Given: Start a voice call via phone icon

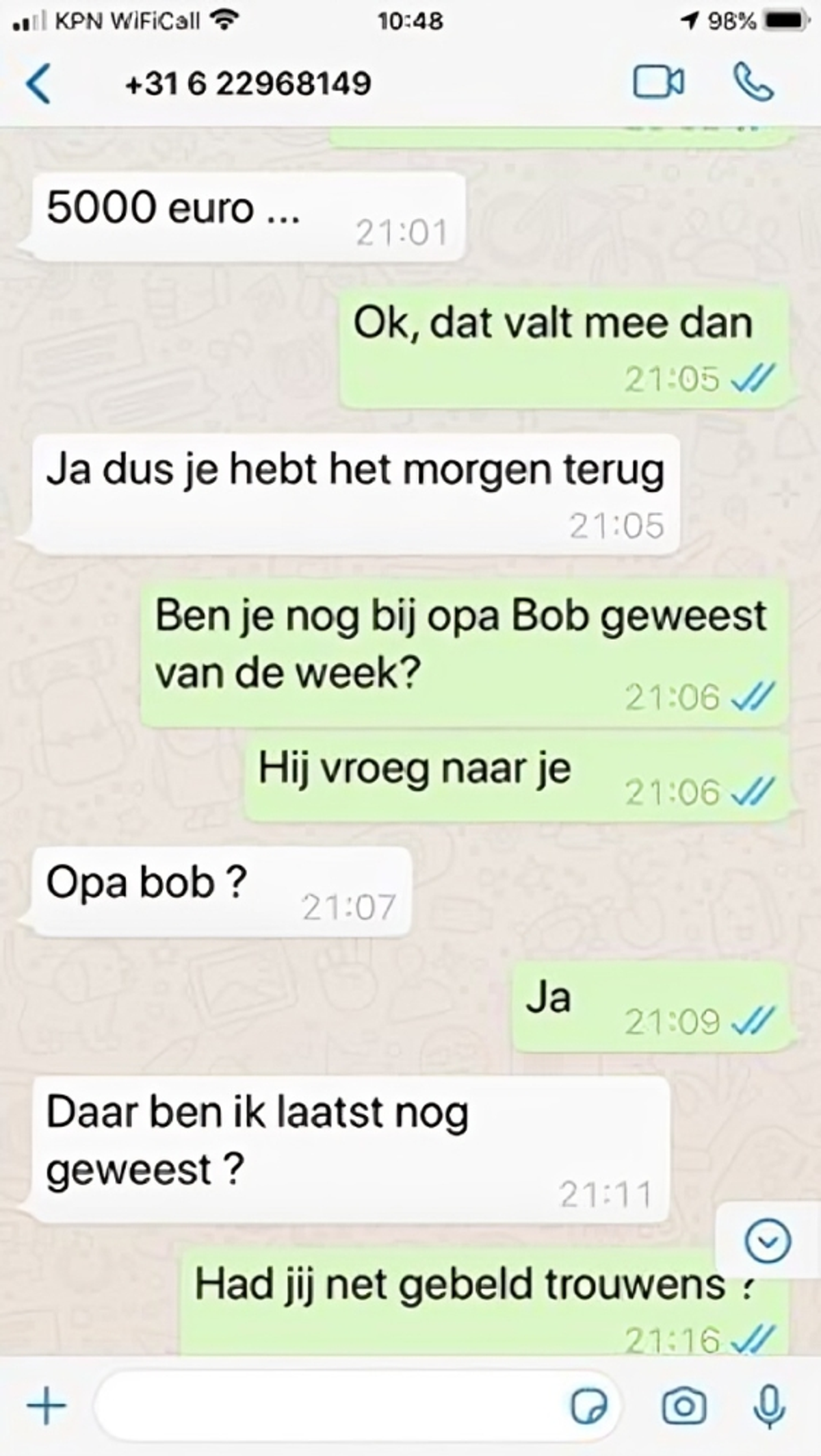Looking at the screenshot, I should 753,83.
